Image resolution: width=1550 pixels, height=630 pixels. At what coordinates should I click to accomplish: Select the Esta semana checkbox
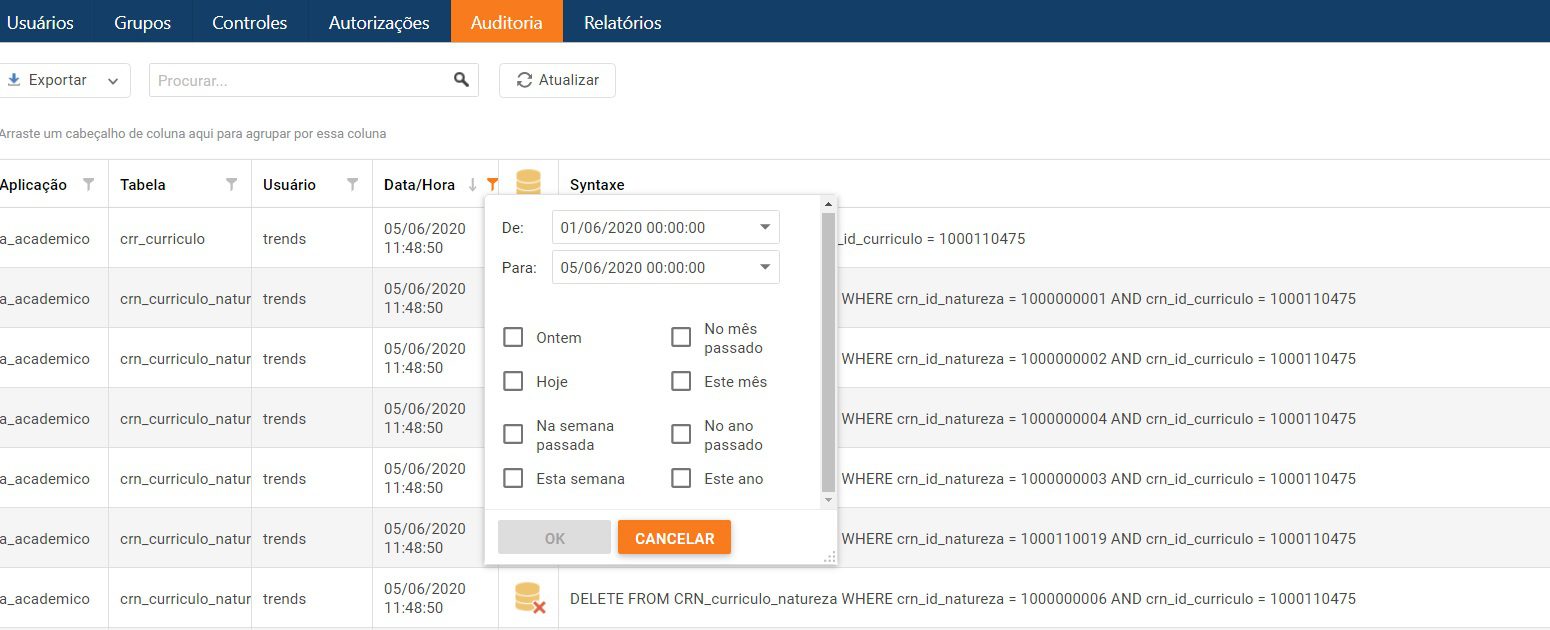click(x=513, y=479)
